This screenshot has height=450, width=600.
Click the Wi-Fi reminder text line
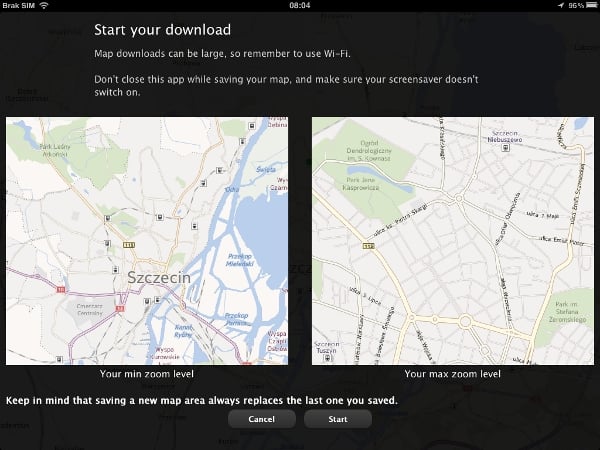[x=222, y=54]
